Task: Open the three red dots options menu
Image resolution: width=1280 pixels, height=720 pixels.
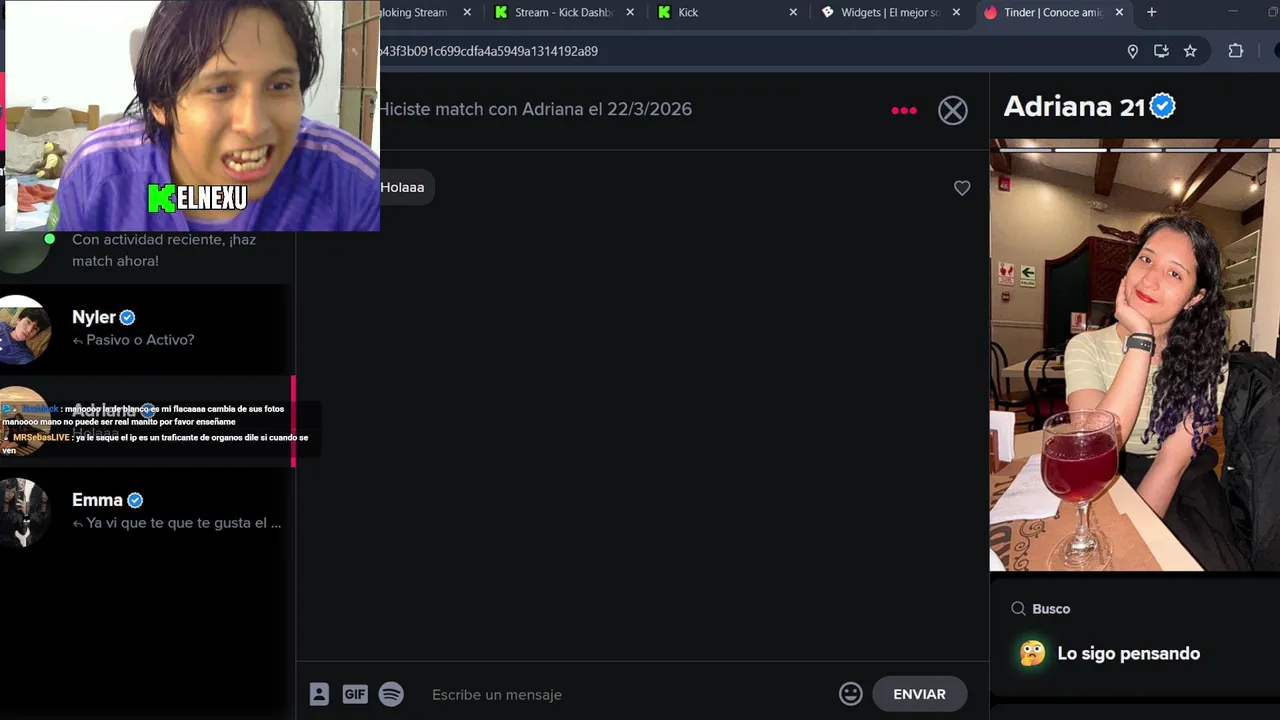Action: tap(904, 110)
